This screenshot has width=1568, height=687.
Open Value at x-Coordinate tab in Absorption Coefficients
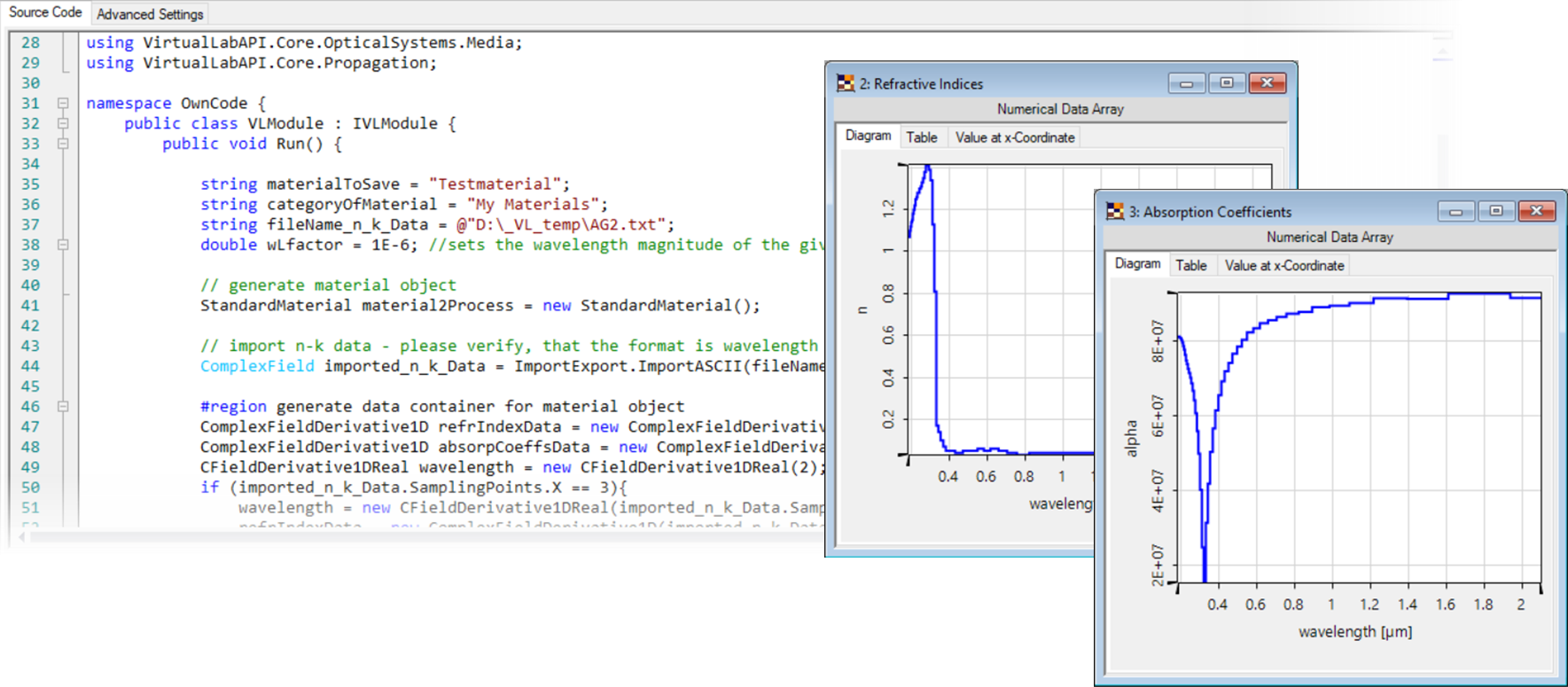[x=1284, y=265]
